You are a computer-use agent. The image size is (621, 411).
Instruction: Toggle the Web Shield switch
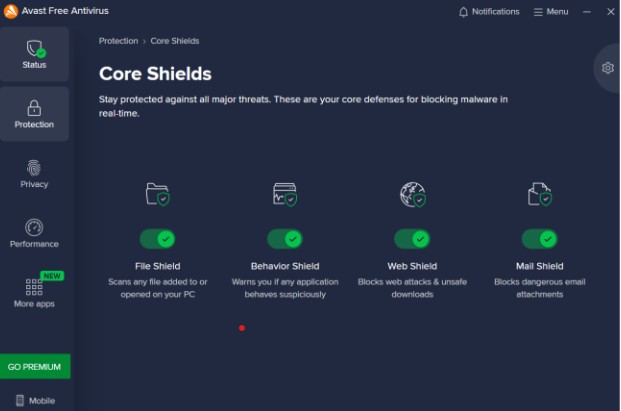coord(412,239)
